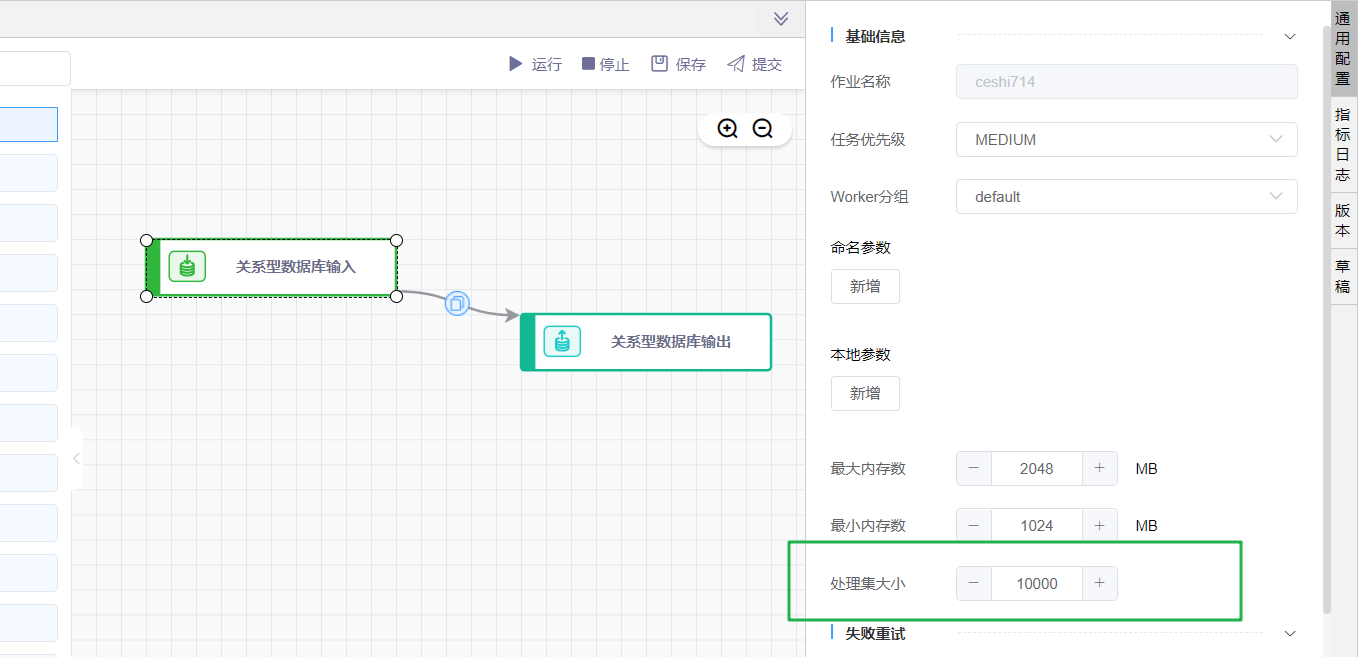Increase the max memory value with plus

[1099, 468]
